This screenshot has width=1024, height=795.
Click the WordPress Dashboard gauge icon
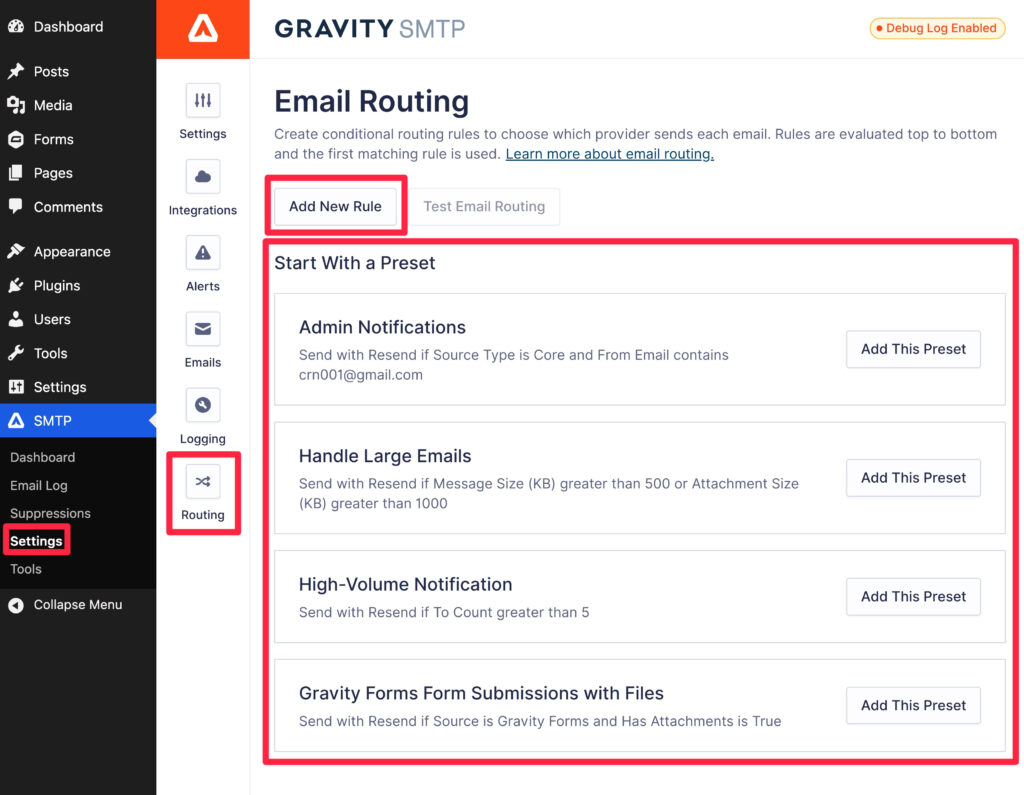click(x=16, y=27)
